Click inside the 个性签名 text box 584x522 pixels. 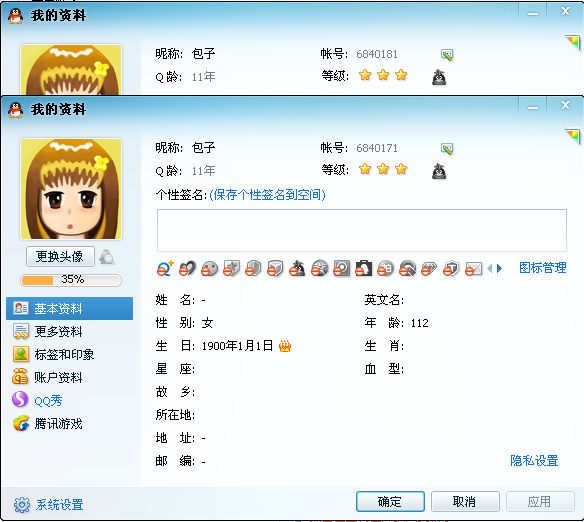362,230
